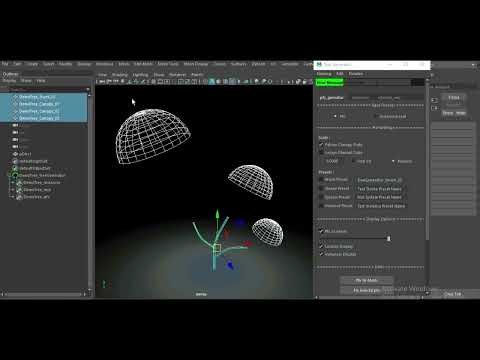Select defaultObjectSet in the Outliner

35,168
